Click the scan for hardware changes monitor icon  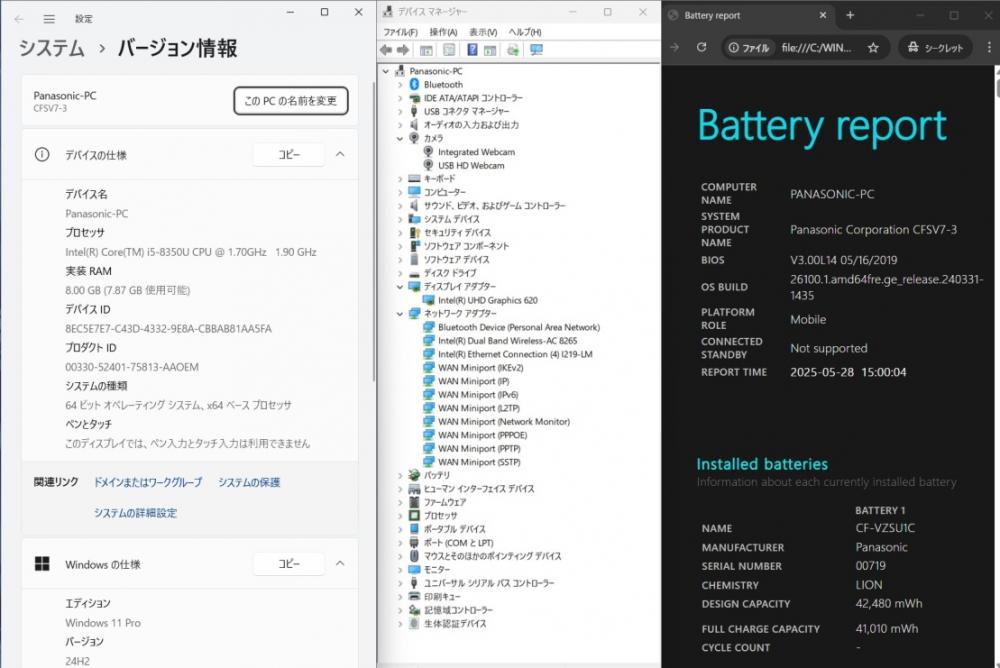[536, 50]
